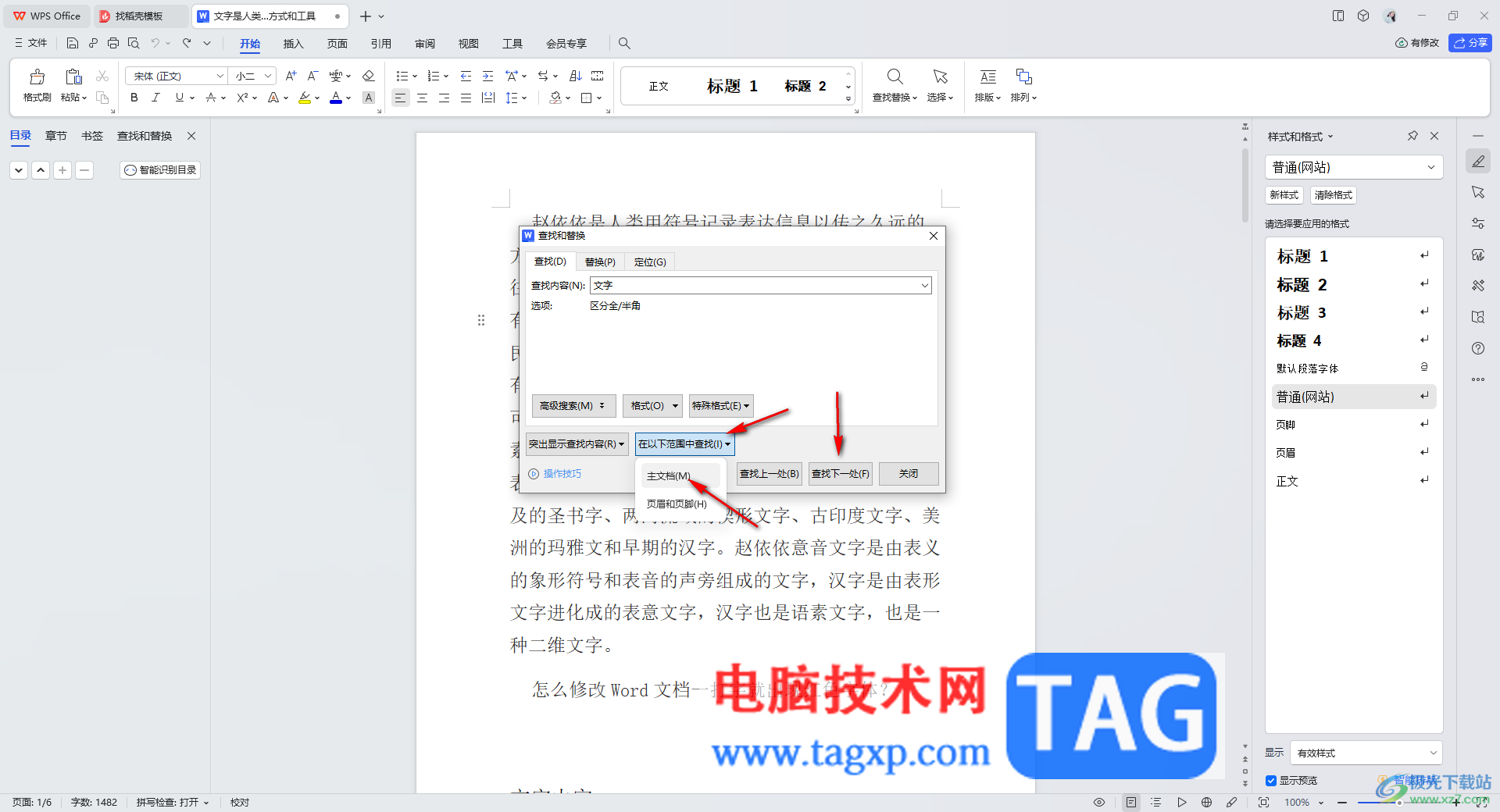Image resolution: width=1500 pixels, height=812 pixels.
Task: Open the Tips (操作技巧) link
Action: (555, 474)
